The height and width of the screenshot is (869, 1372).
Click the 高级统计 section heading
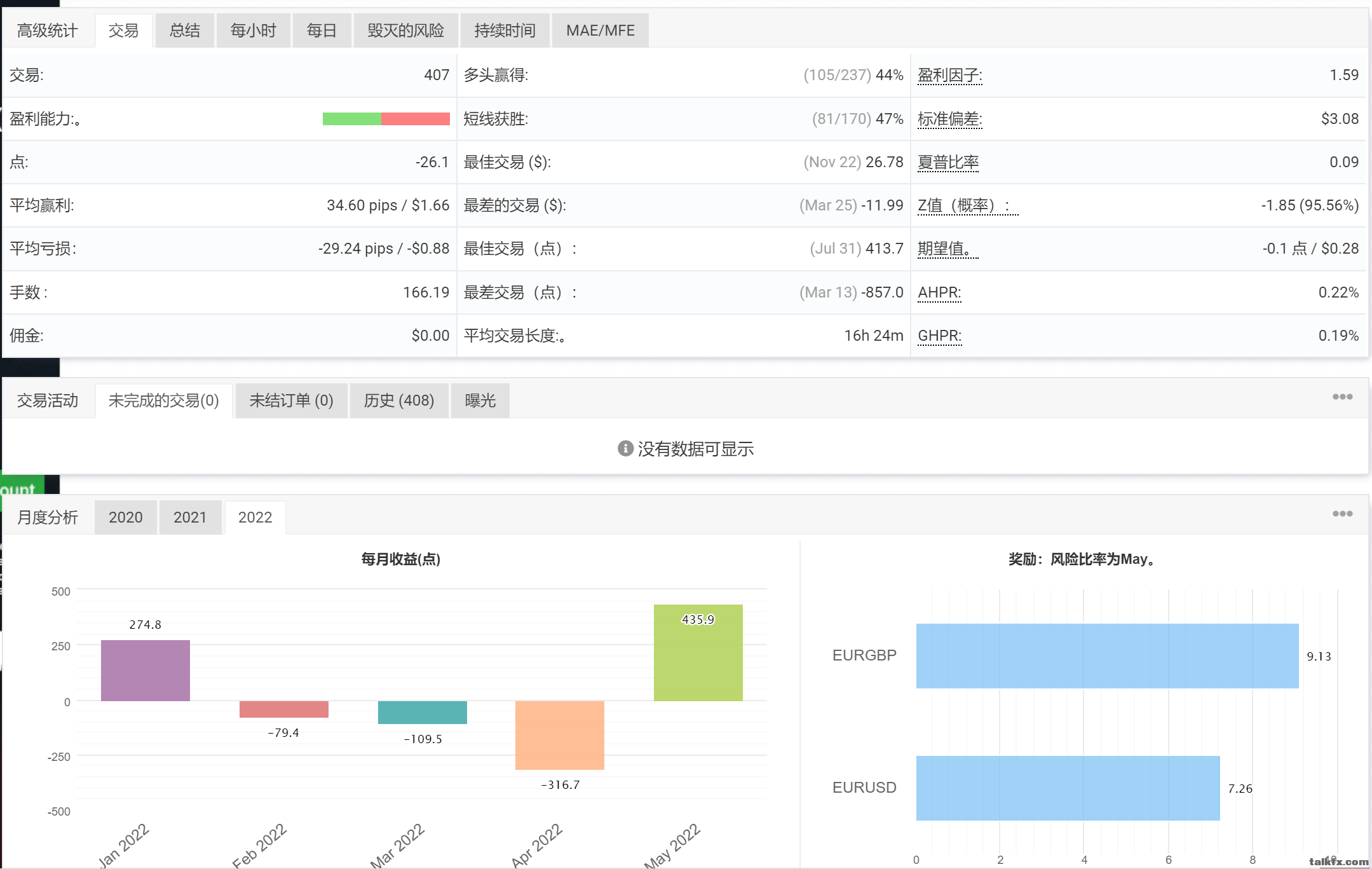click(x=48, y=31)
